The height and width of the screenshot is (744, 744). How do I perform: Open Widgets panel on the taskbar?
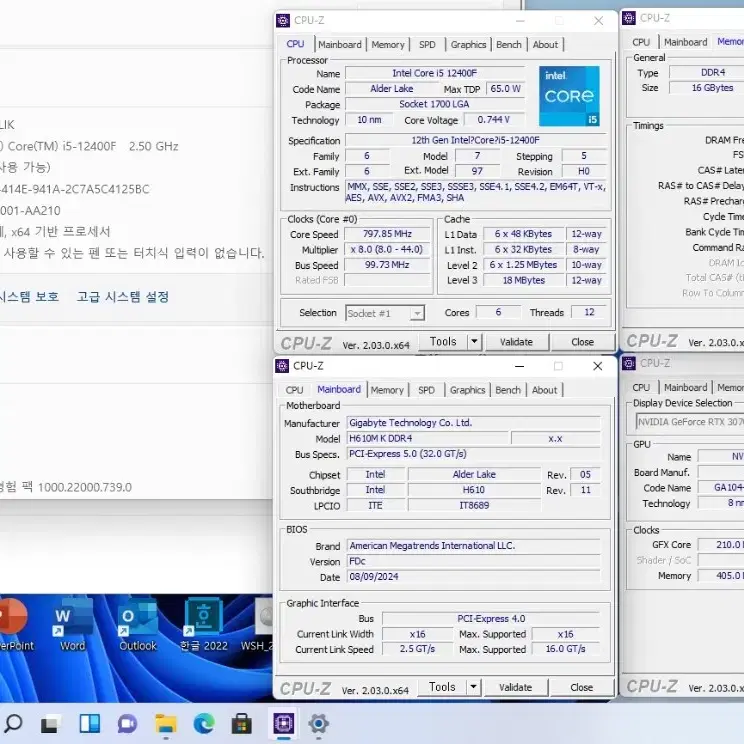click(x=89, y=724)
